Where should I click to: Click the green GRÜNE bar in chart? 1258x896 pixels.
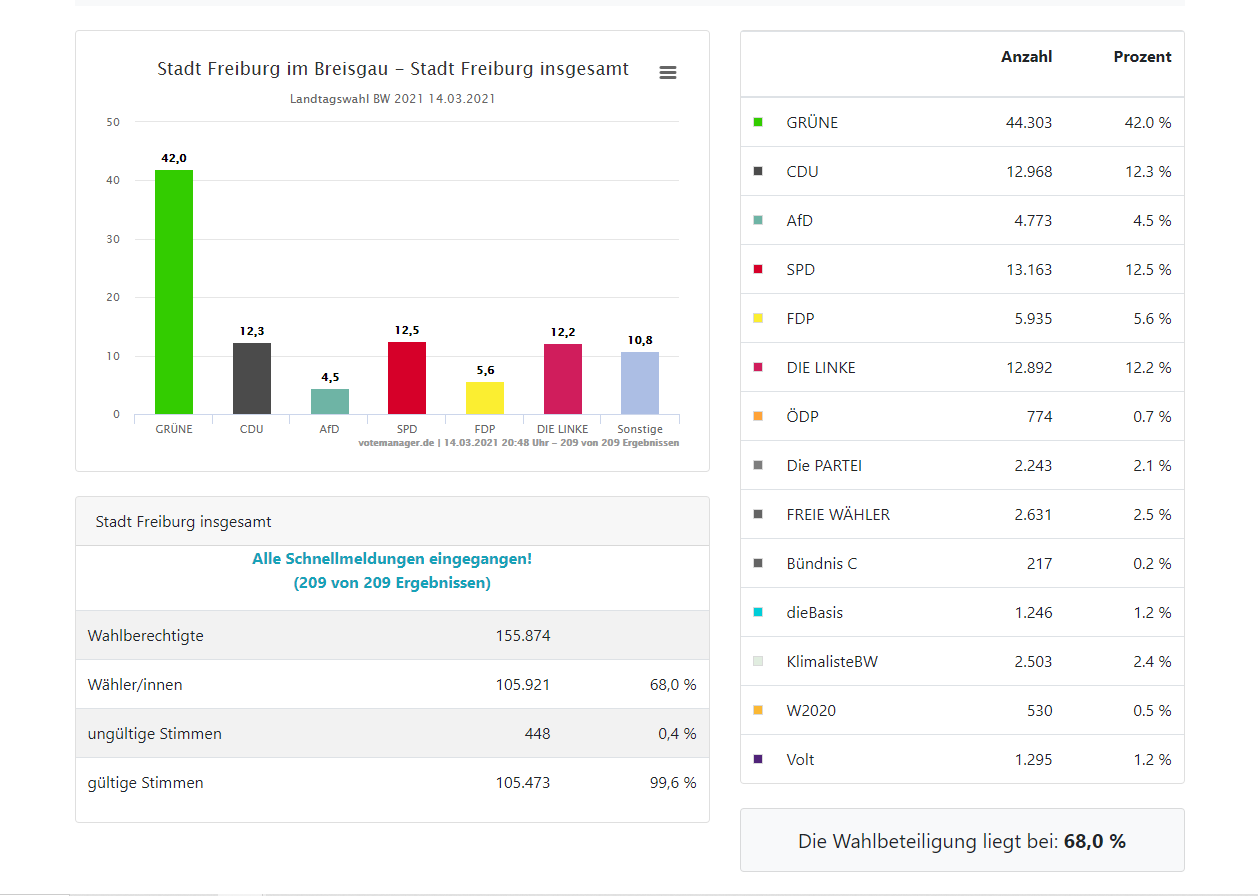pyautogui.click(x=173, y=292)
